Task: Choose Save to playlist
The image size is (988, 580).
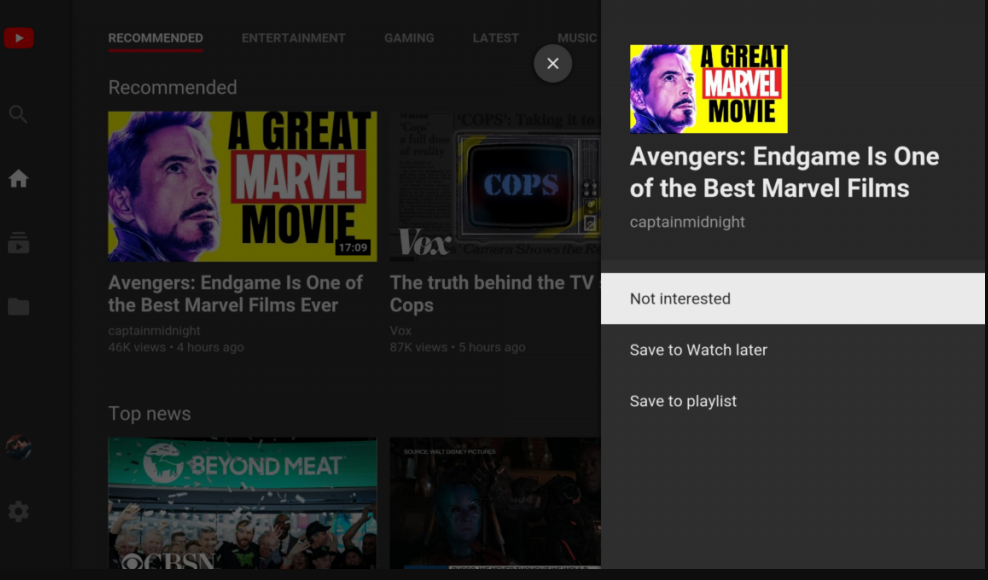Action: pyautogui.click(x=793, y=401)
